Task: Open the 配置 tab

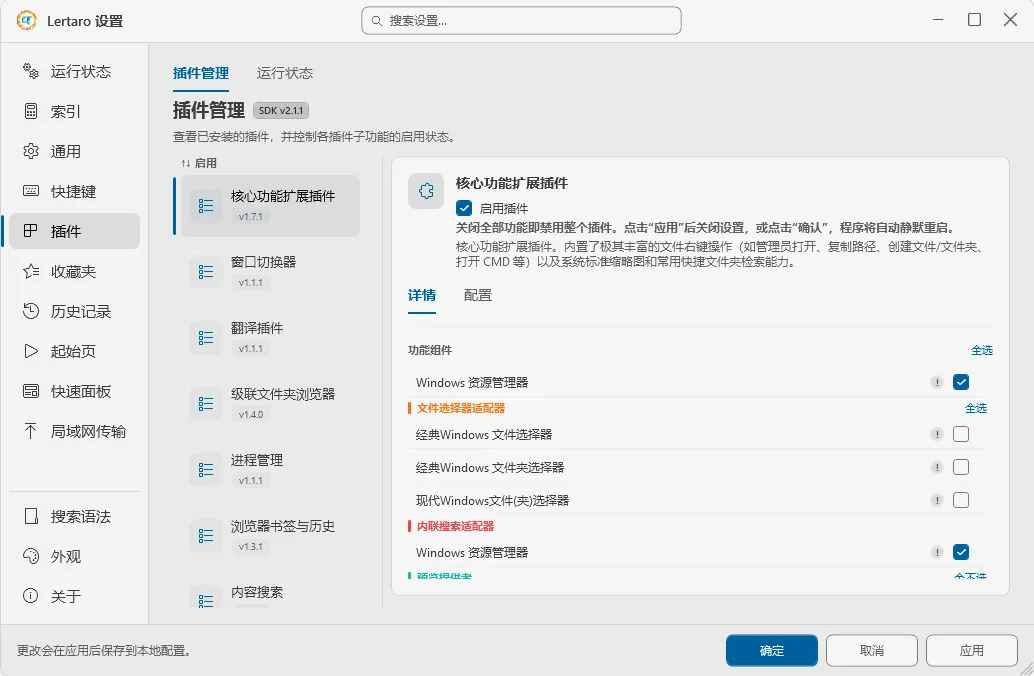Action: pos(478,295)
